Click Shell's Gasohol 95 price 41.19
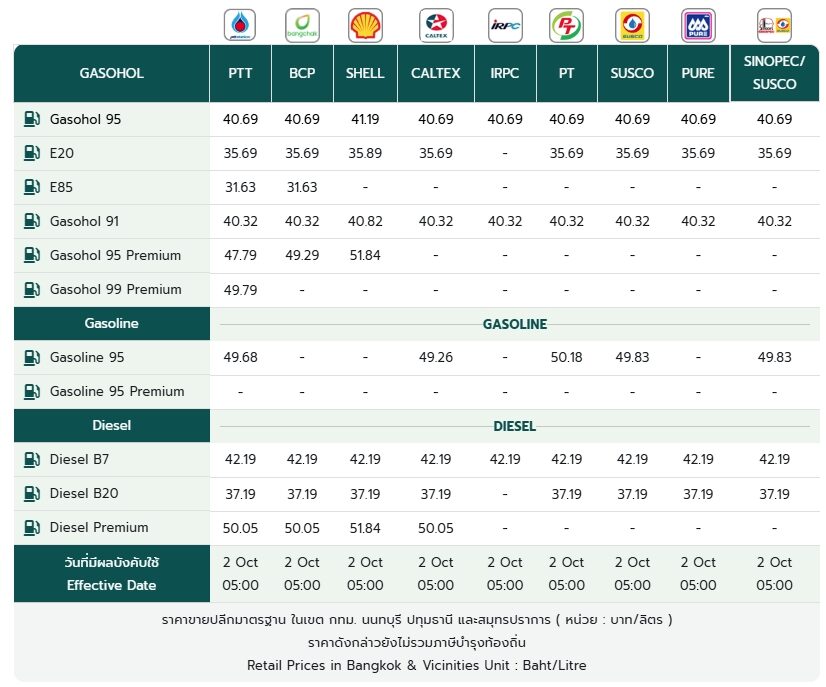 [x=365, y=119]
